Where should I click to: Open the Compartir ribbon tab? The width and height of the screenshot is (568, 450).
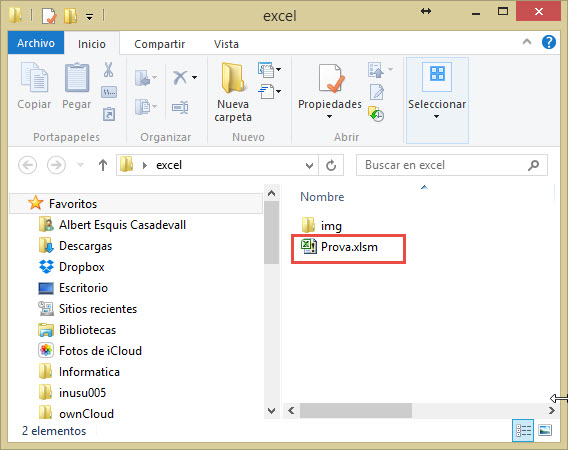[x=159, y=44]
